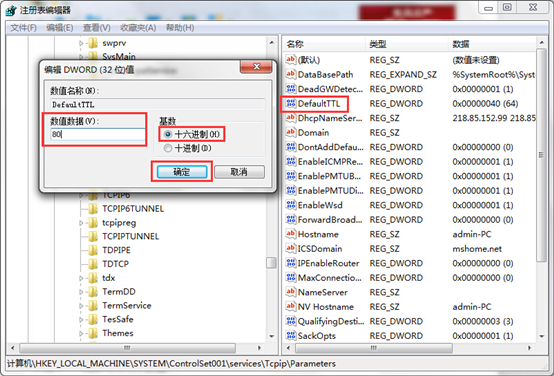Click the ICSDomain string icon

point(290,248)
